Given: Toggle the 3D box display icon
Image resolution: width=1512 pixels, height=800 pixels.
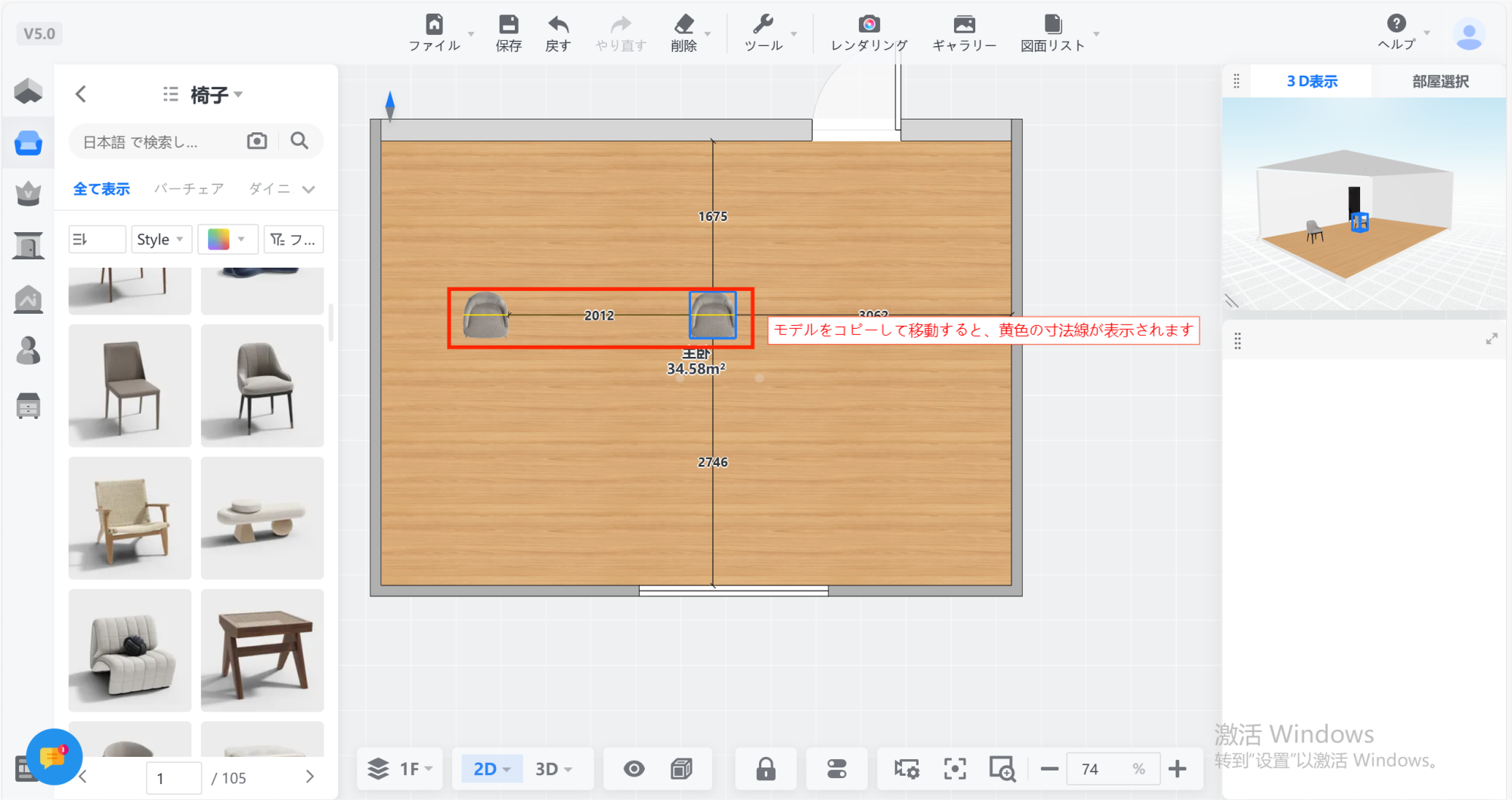Looking at the screenshot, I should pos(681,769).
